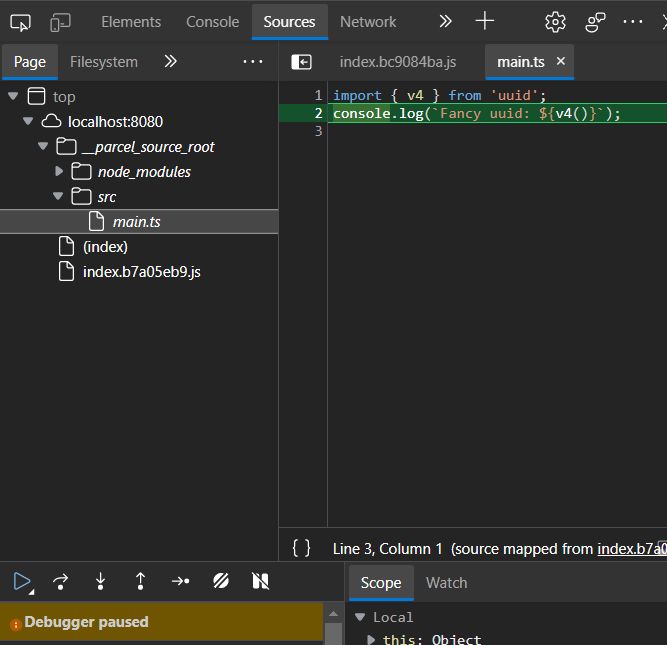
Task: Click the index.b7a05eb9.js file icon
Action: [x=66, y=271]
